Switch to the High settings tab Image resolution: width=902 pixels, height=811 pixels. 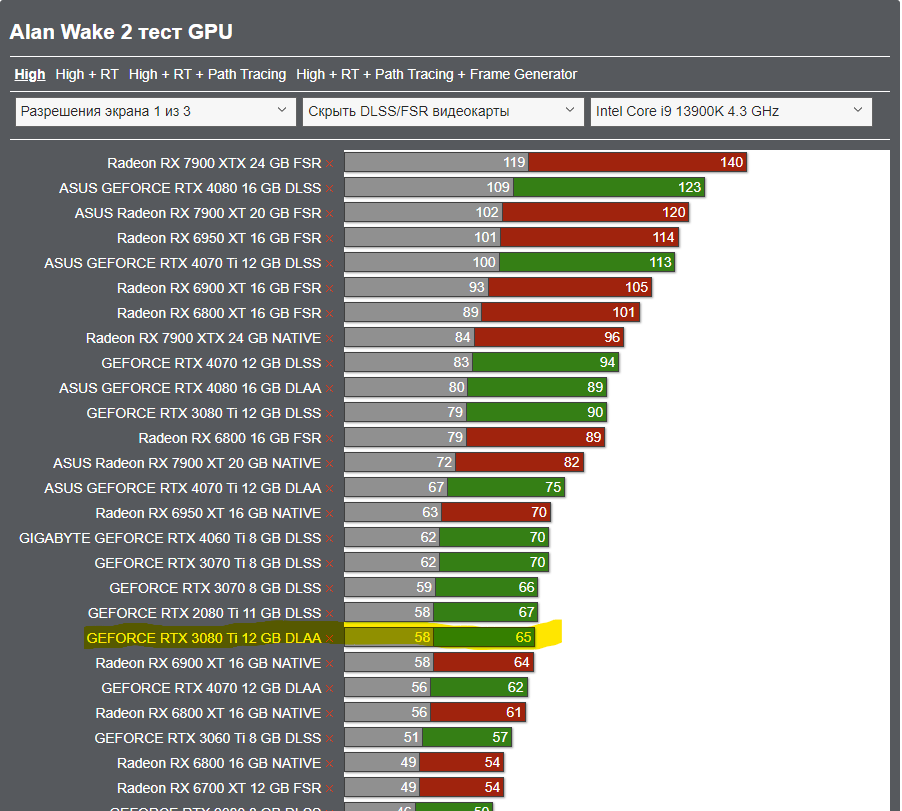(30, 74)
